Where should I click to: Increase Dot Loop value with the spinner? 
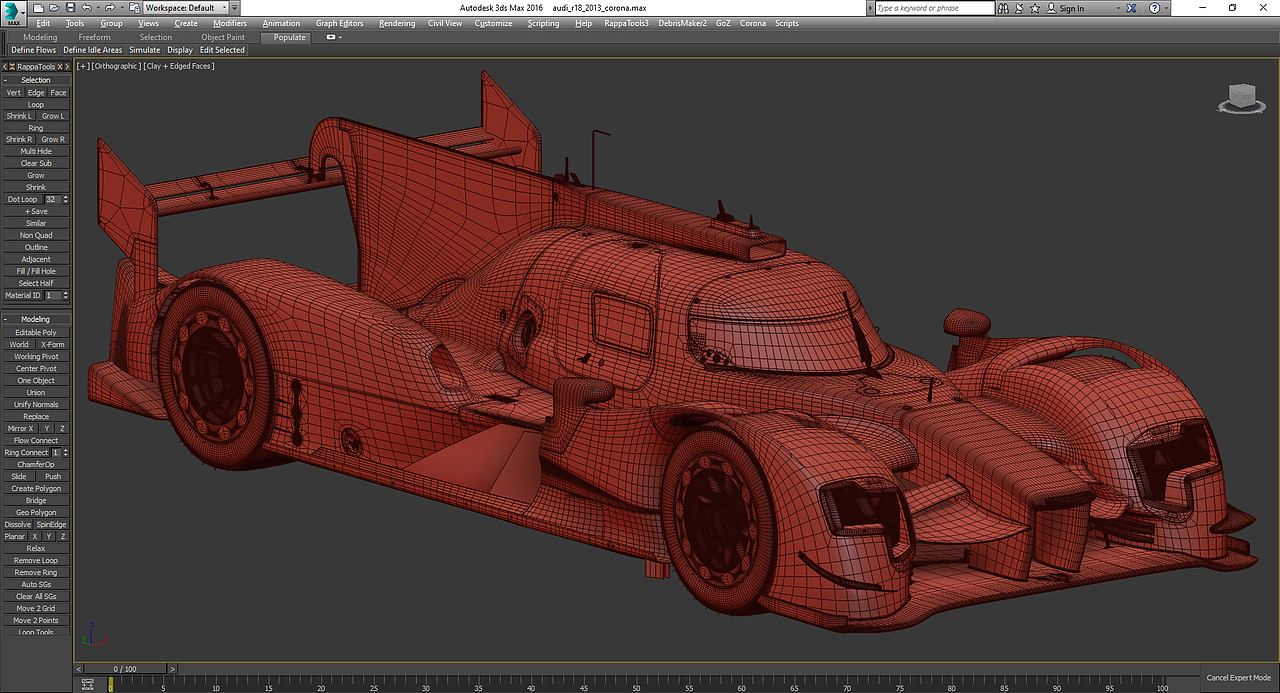click(x=63, y=196)
